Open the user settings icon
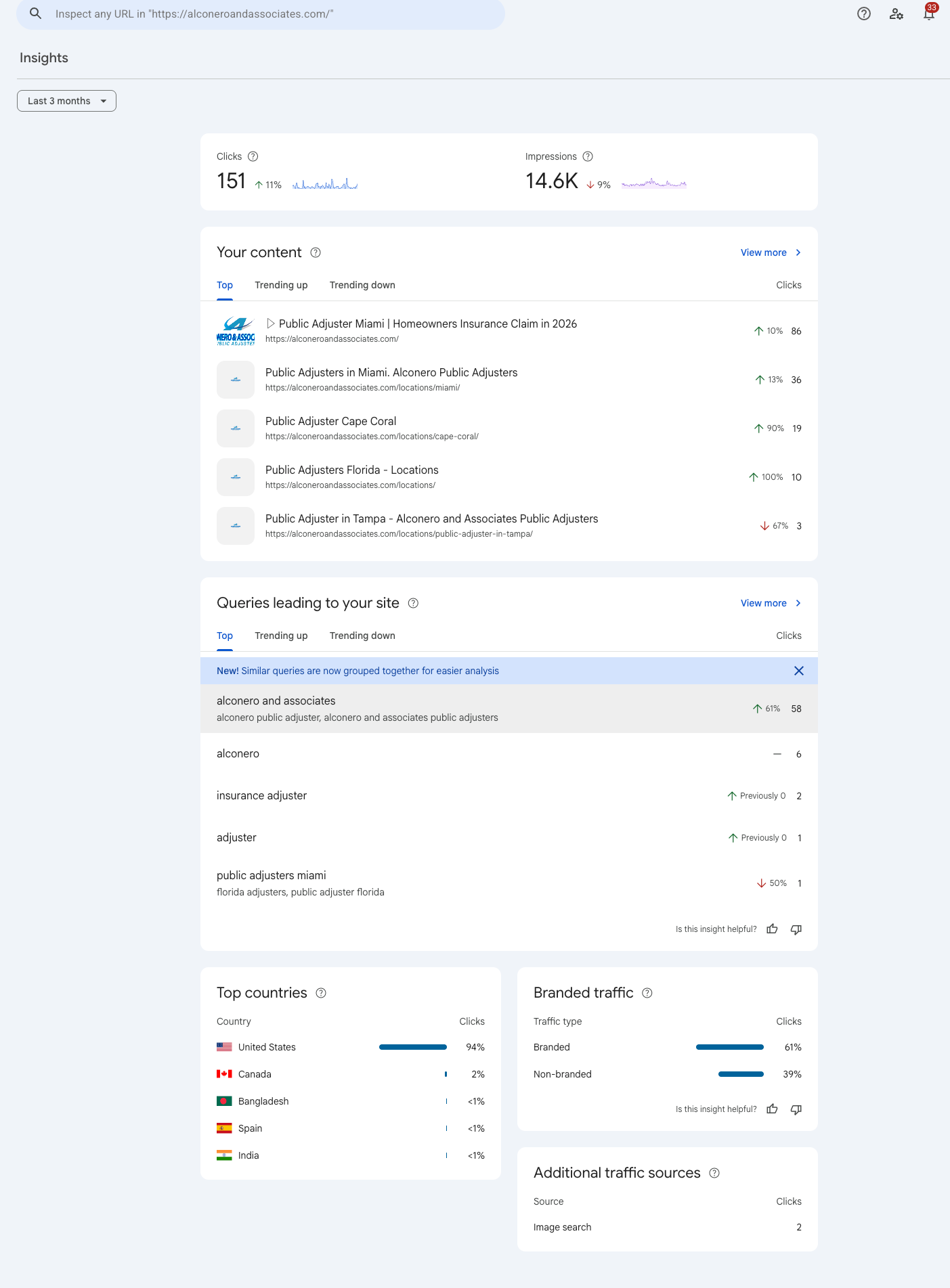Screen dimensions: 950x1288 897,14
